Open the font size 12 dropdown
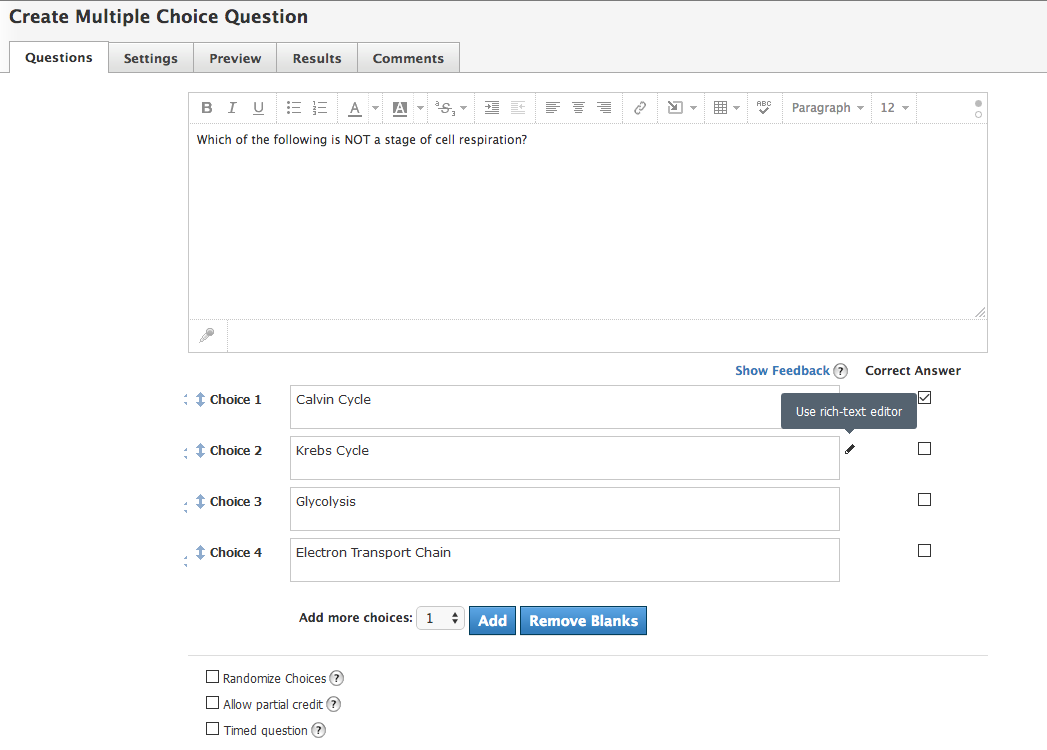This screenshot has height=750, width=1047. point(894,108)
